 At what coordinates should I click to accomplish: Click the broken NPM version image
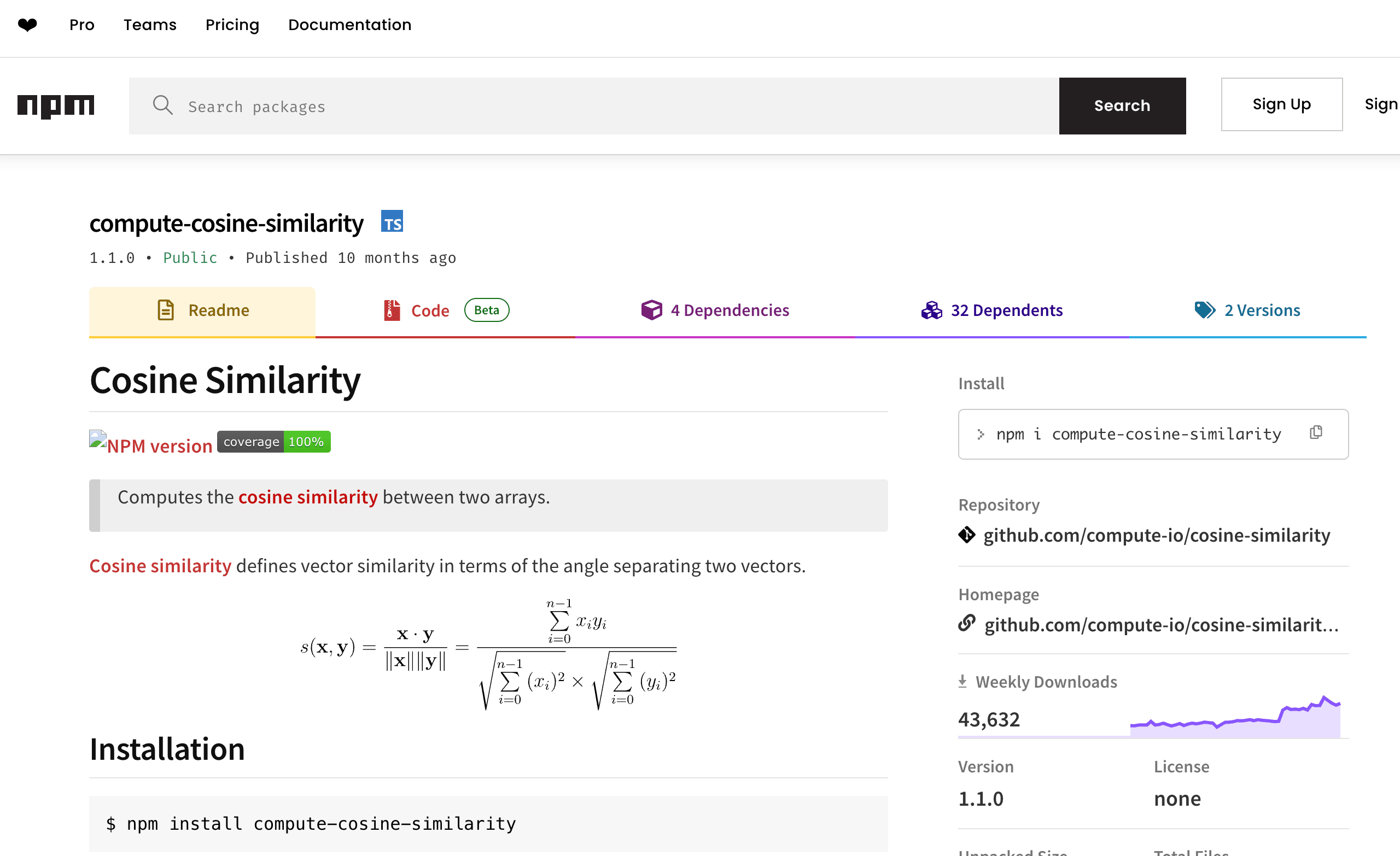[x=150, y=445]
